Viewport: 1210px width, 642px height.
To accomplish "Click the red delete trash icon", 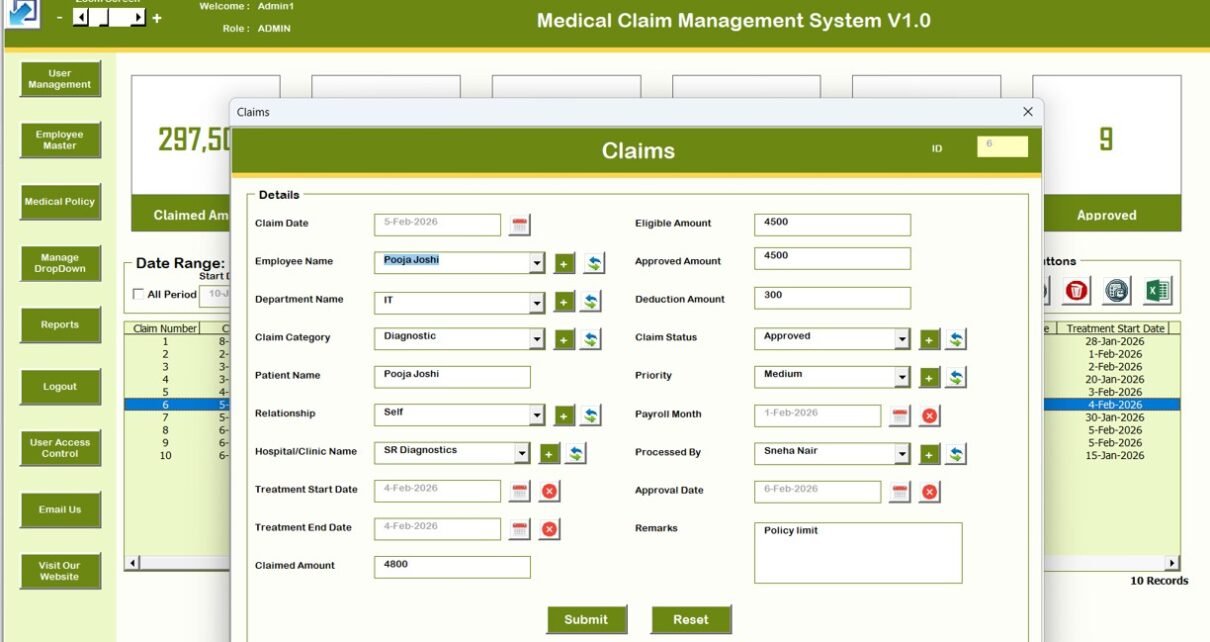I will (x=1076, y=291).
